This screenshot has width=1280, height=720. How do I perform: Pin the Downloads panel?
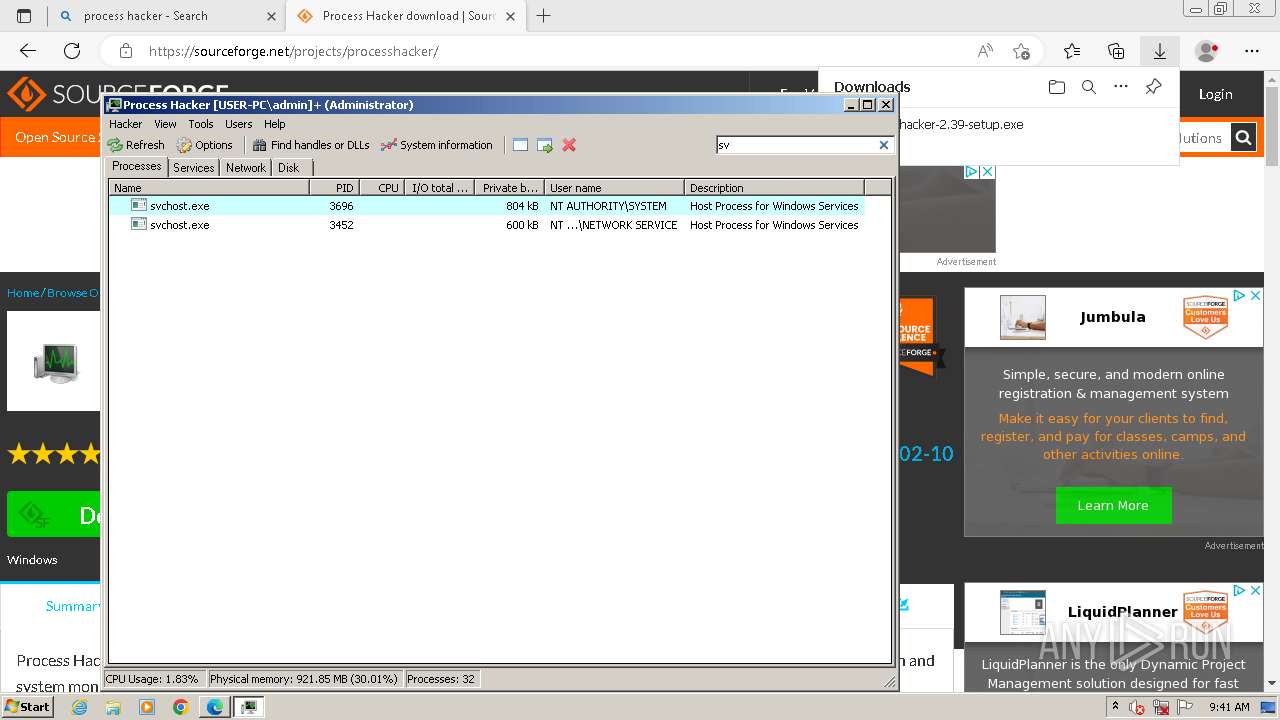coord(1153,87)
